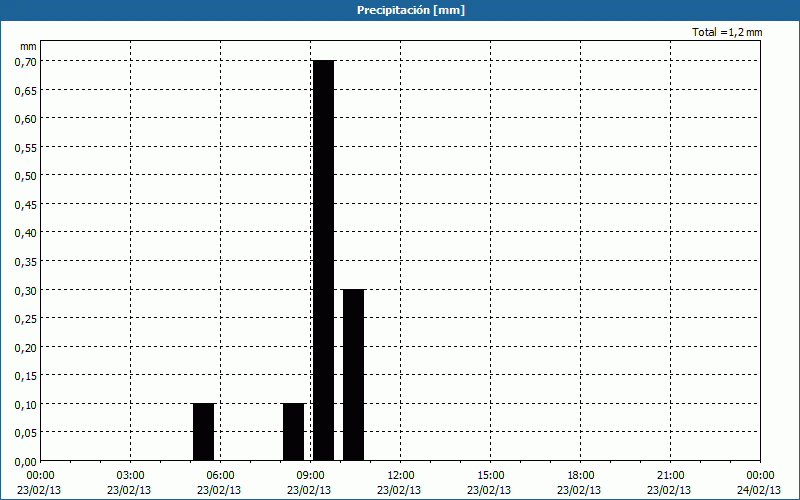Click the 03:00 23/02/13 time label
Viewport: 800px width, 500px height.
[x=129, y=483]
